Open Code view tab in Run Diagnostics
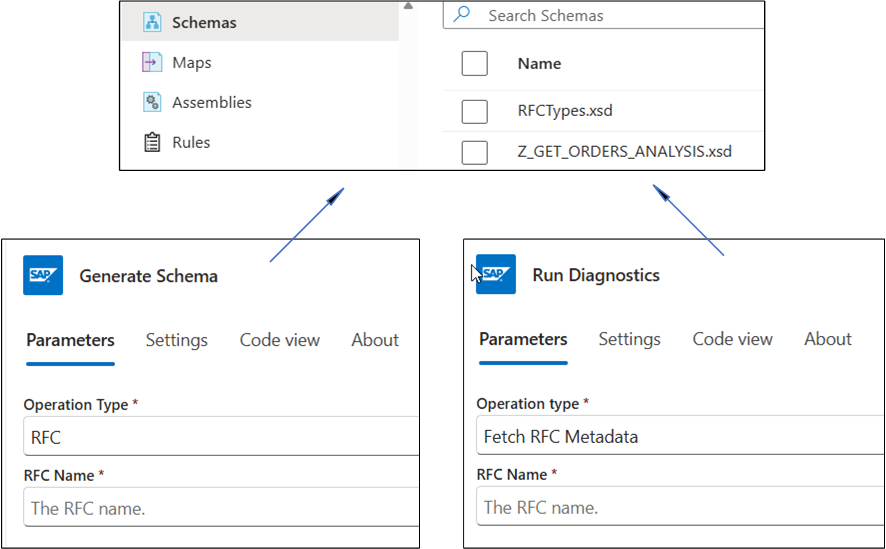 coord(732,339)
